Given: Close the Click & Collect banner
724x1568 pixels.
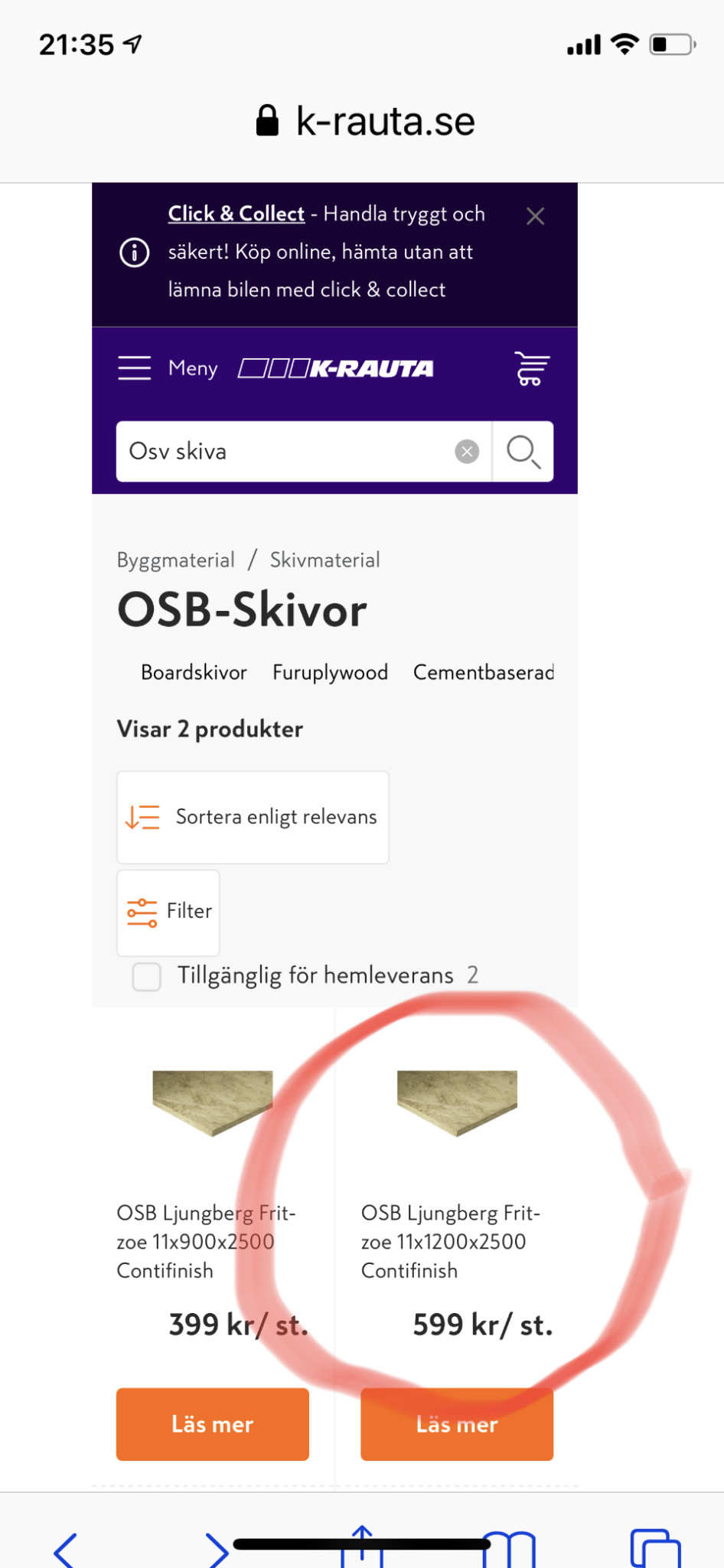Looking at the screenshot, I should (x=536, y=217).
